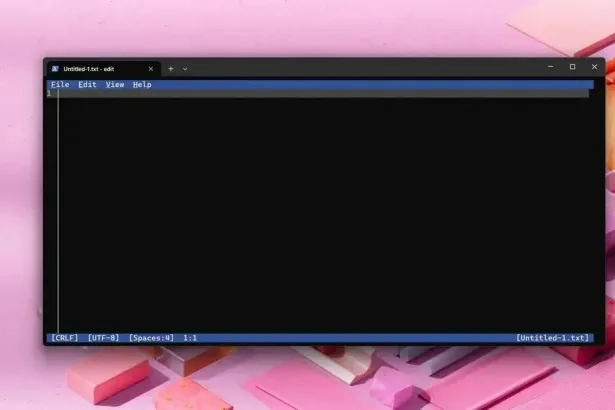Select the Untitled-1.txt - edit tab

pos(95,69)
